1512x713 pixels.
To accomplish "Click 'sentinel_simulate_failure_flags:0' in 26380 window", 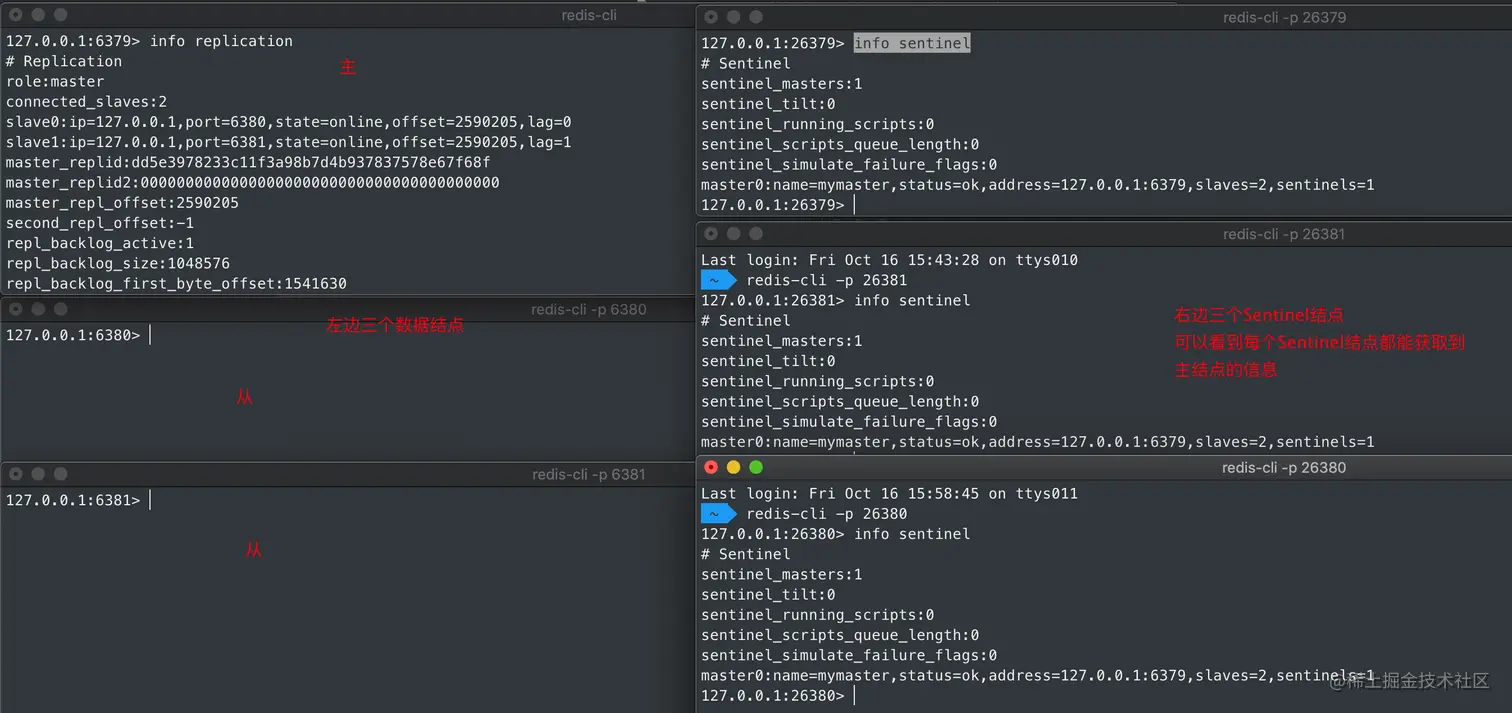I will point(849,656).
